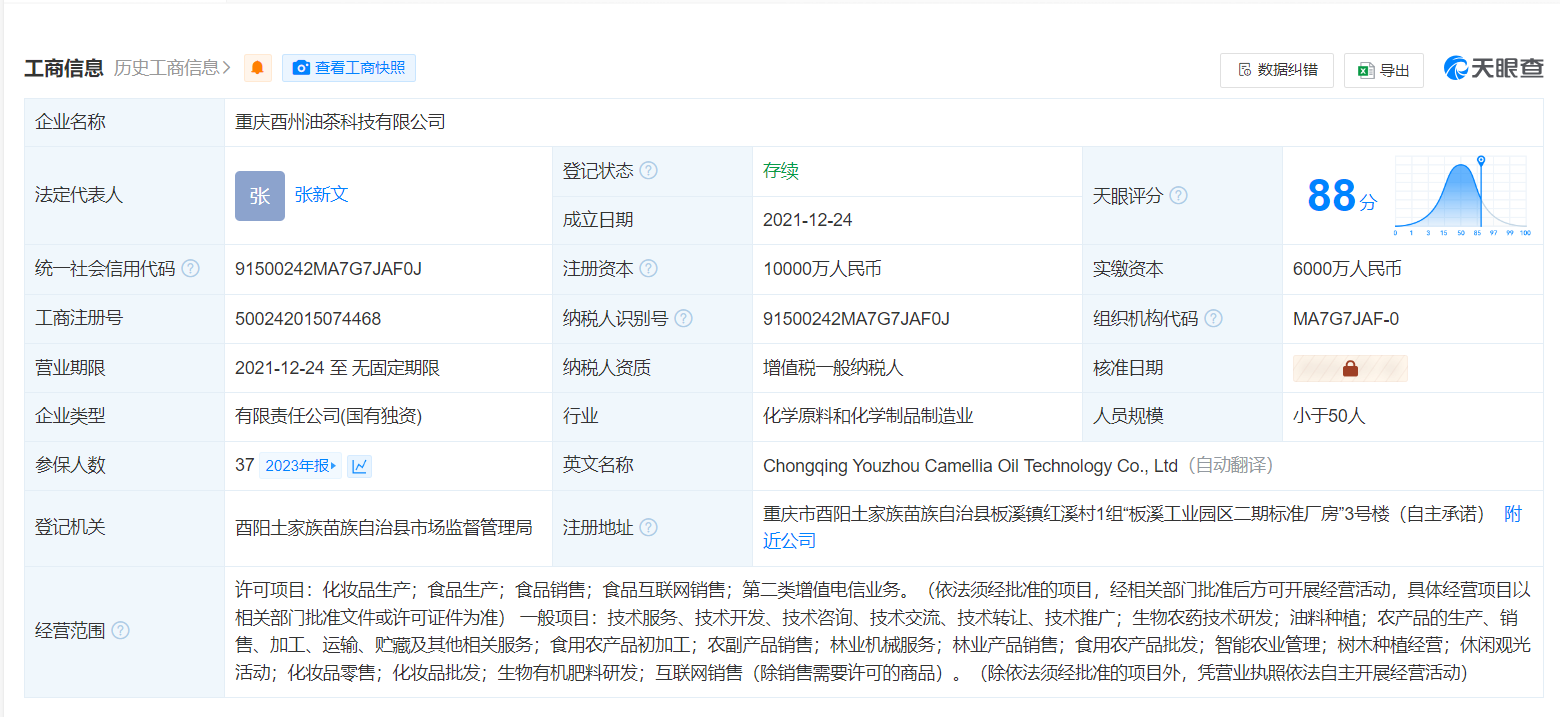
Task: Select paid-in capital 6000万人民币
Action: [x=1347, y=269]
